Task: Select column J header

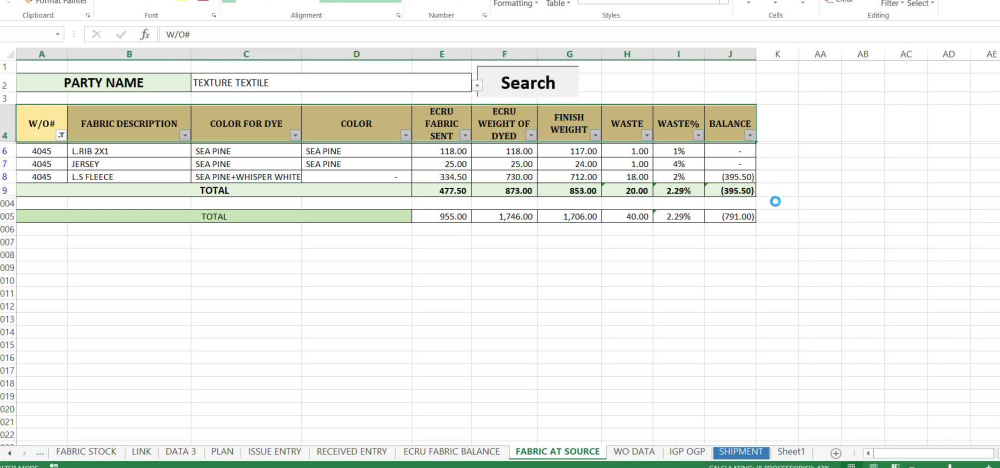Action: pyautogui.click(x=730, y=54)
